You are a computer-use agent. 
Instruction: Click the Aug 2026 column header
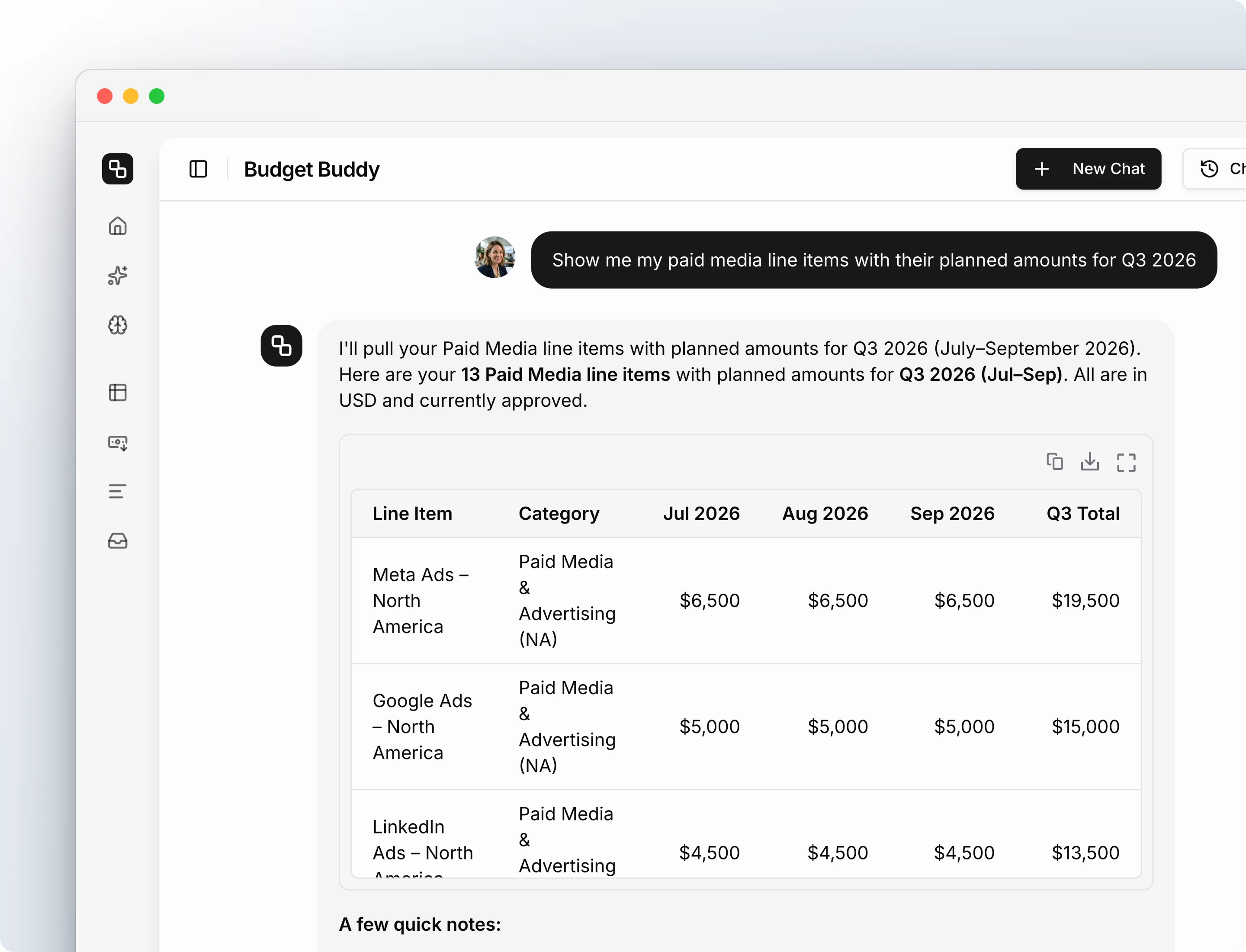pos(825,513)
